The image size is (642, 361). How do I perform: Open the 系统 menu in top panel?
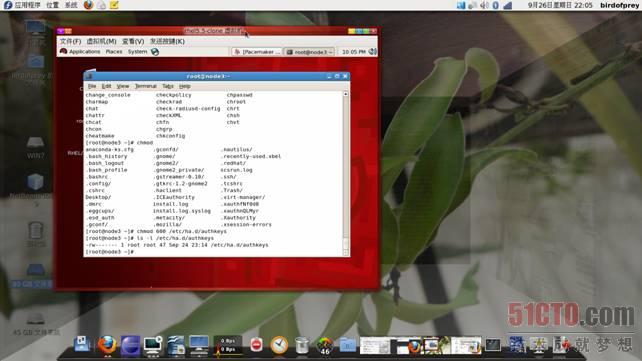pos(71,5)
